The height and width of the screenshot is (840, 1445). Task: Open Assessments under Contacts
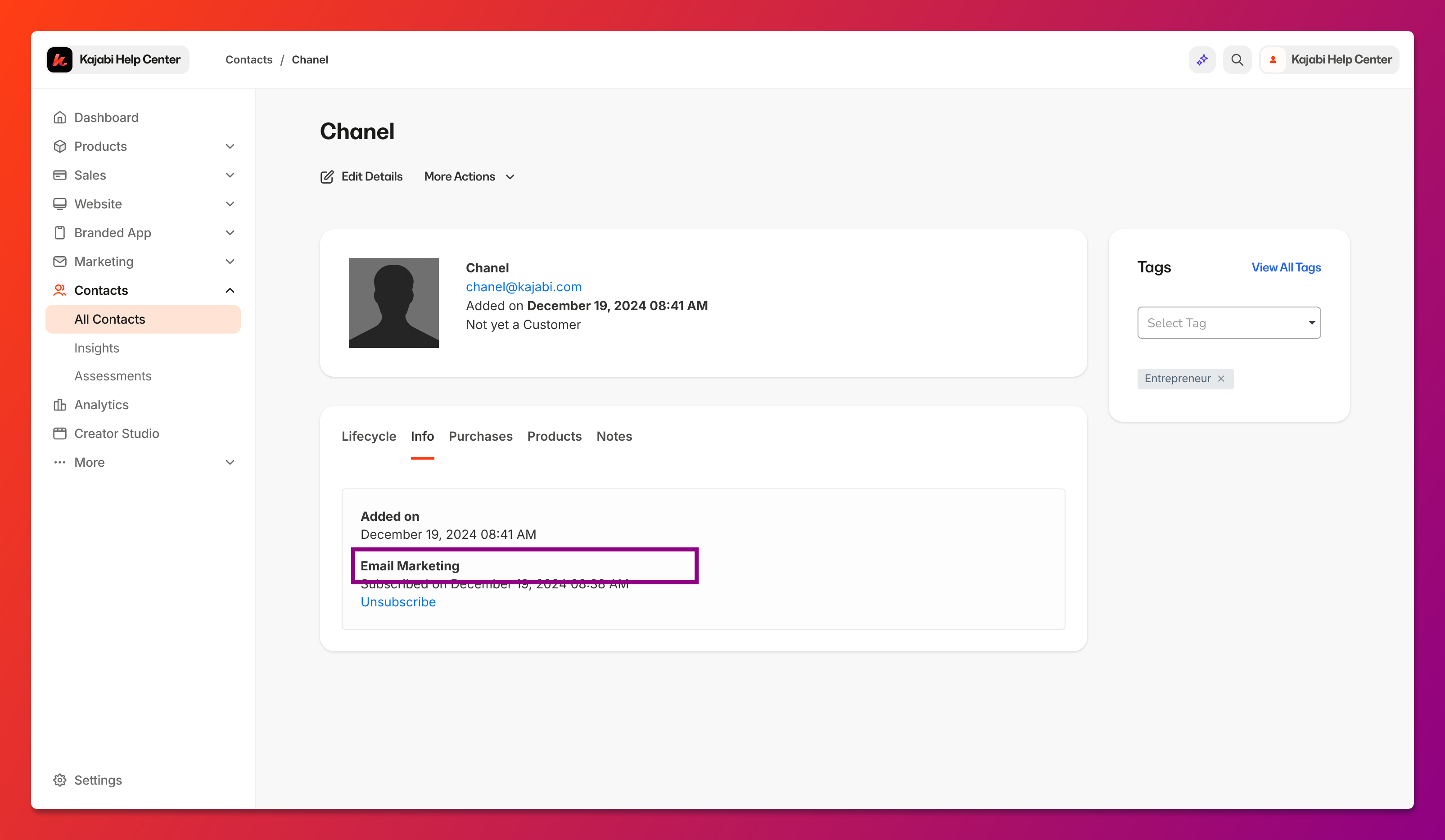coord(113,376)
